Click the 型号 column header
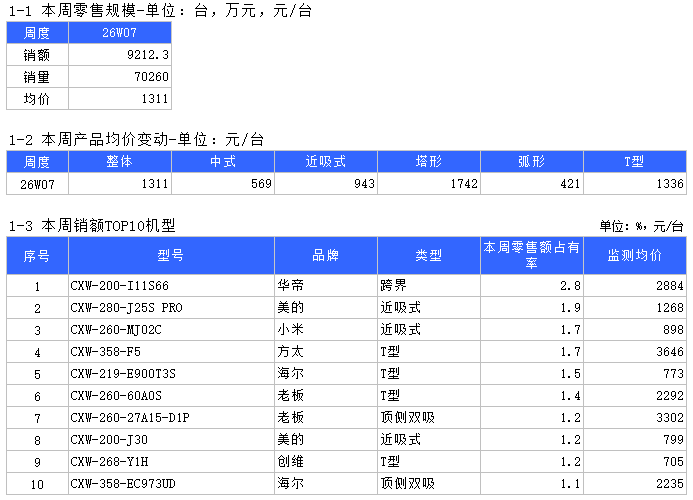This screenshot has height=500, width=693. [x=171, y=255]
